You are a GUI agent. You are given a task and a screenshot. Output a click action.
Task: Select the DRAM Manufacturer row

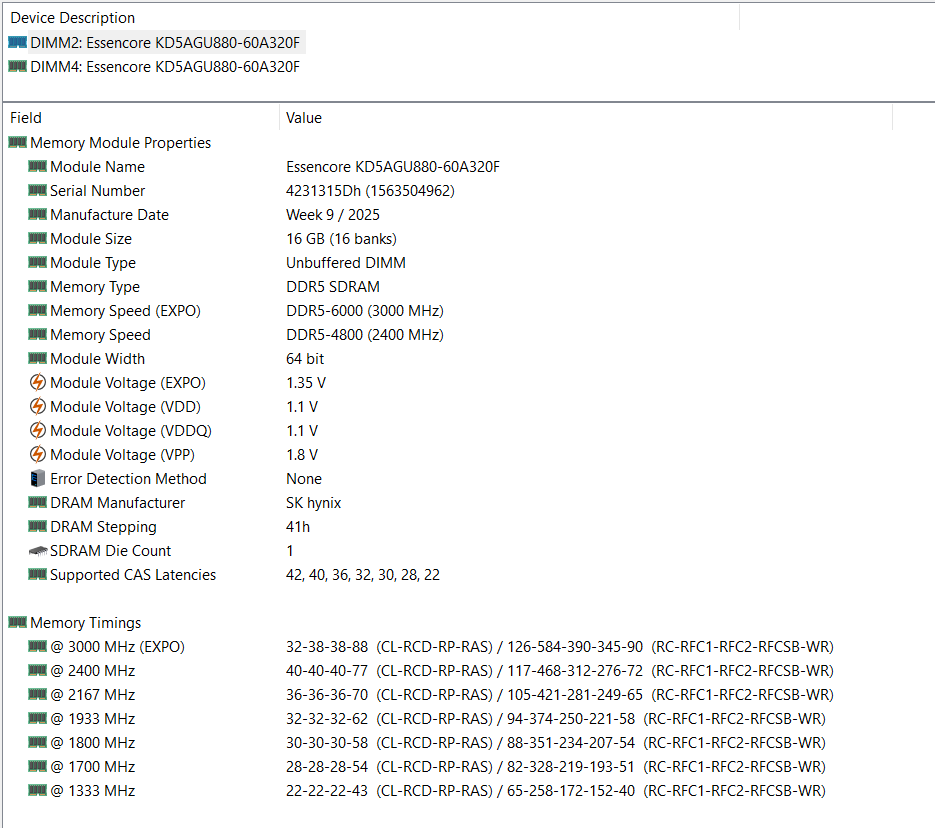[x=117, y=503]
